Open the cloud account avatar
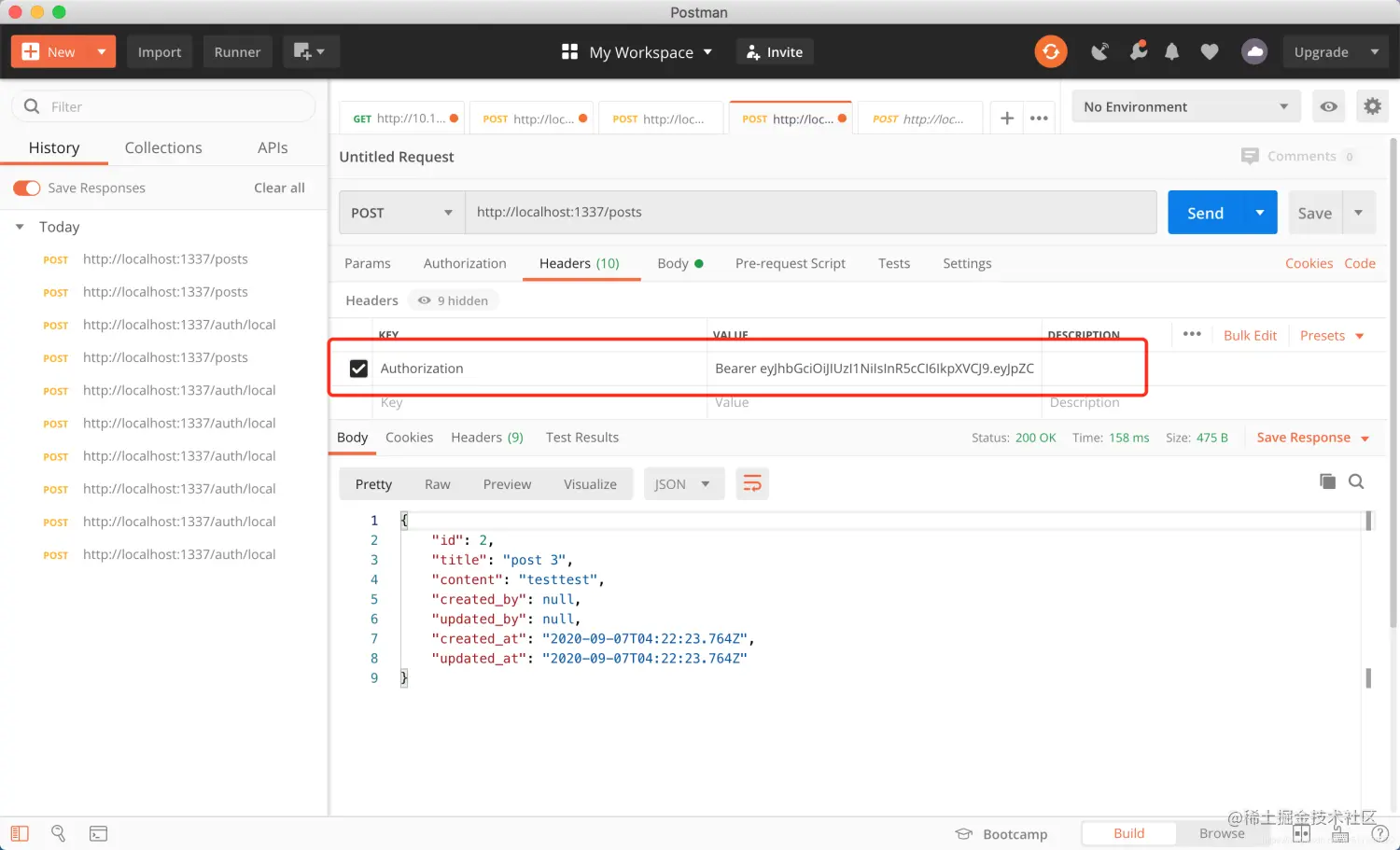The image size is (1400, 850). click(x=1254, y=52)
